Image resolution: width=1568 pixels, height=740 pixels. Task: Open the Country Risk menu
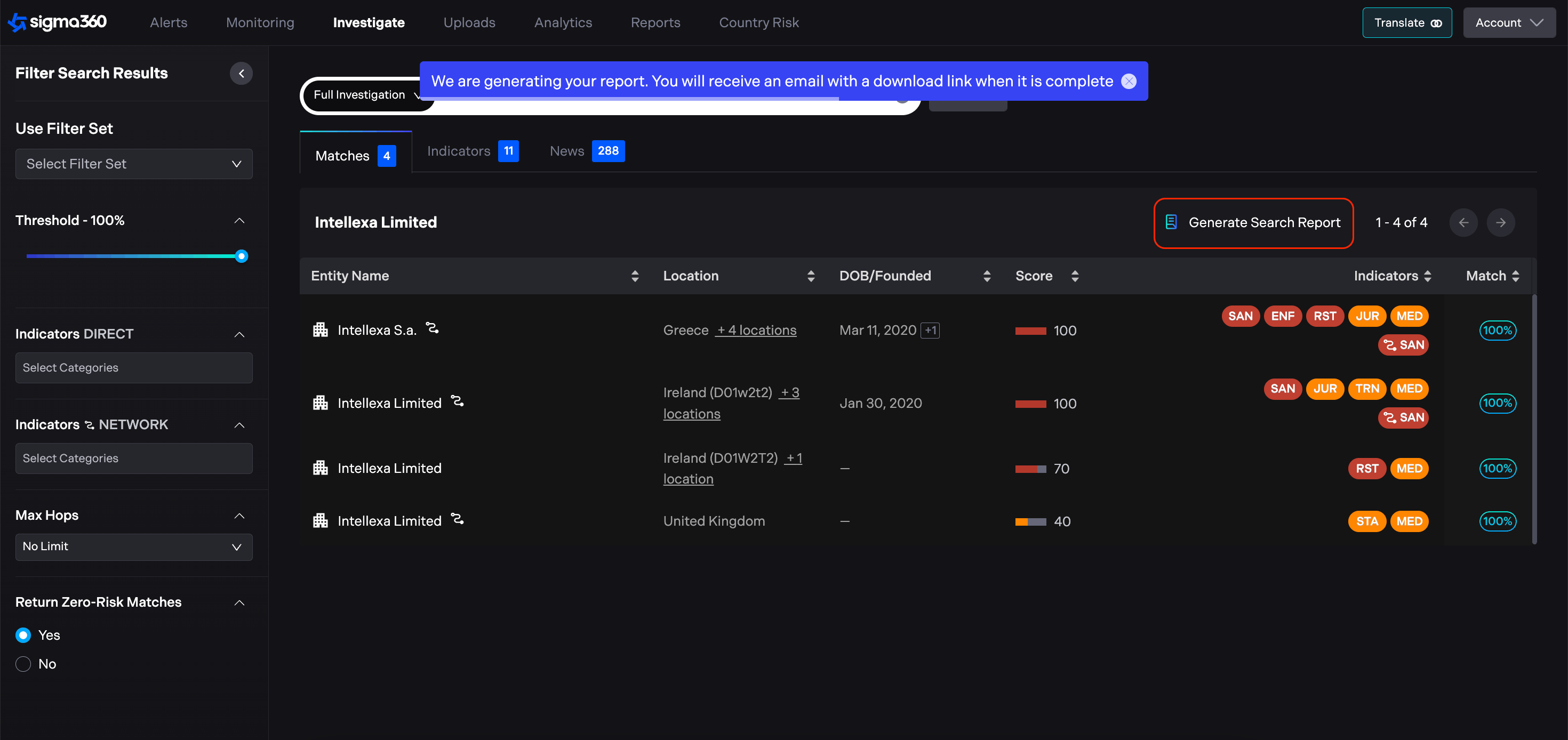(758, 22)
